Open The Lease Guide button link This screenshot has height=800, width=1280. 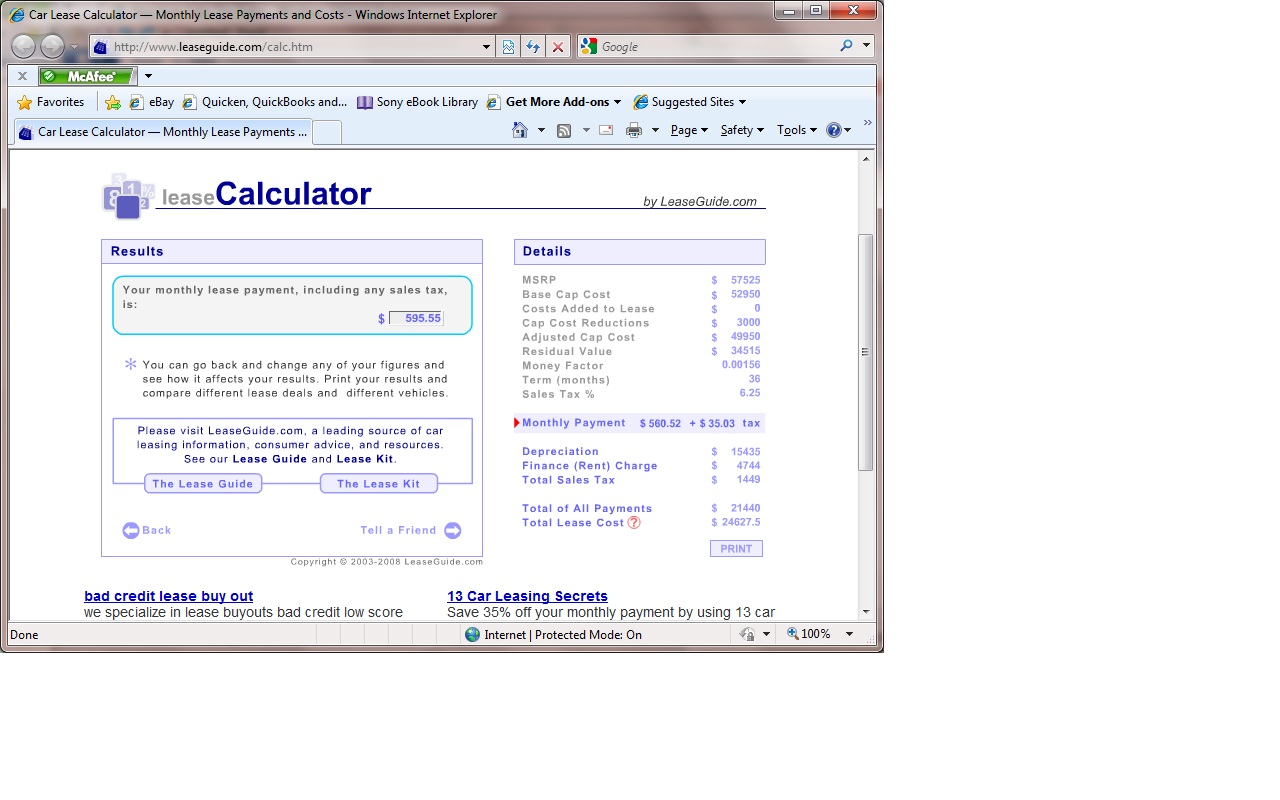pos(203,484)
